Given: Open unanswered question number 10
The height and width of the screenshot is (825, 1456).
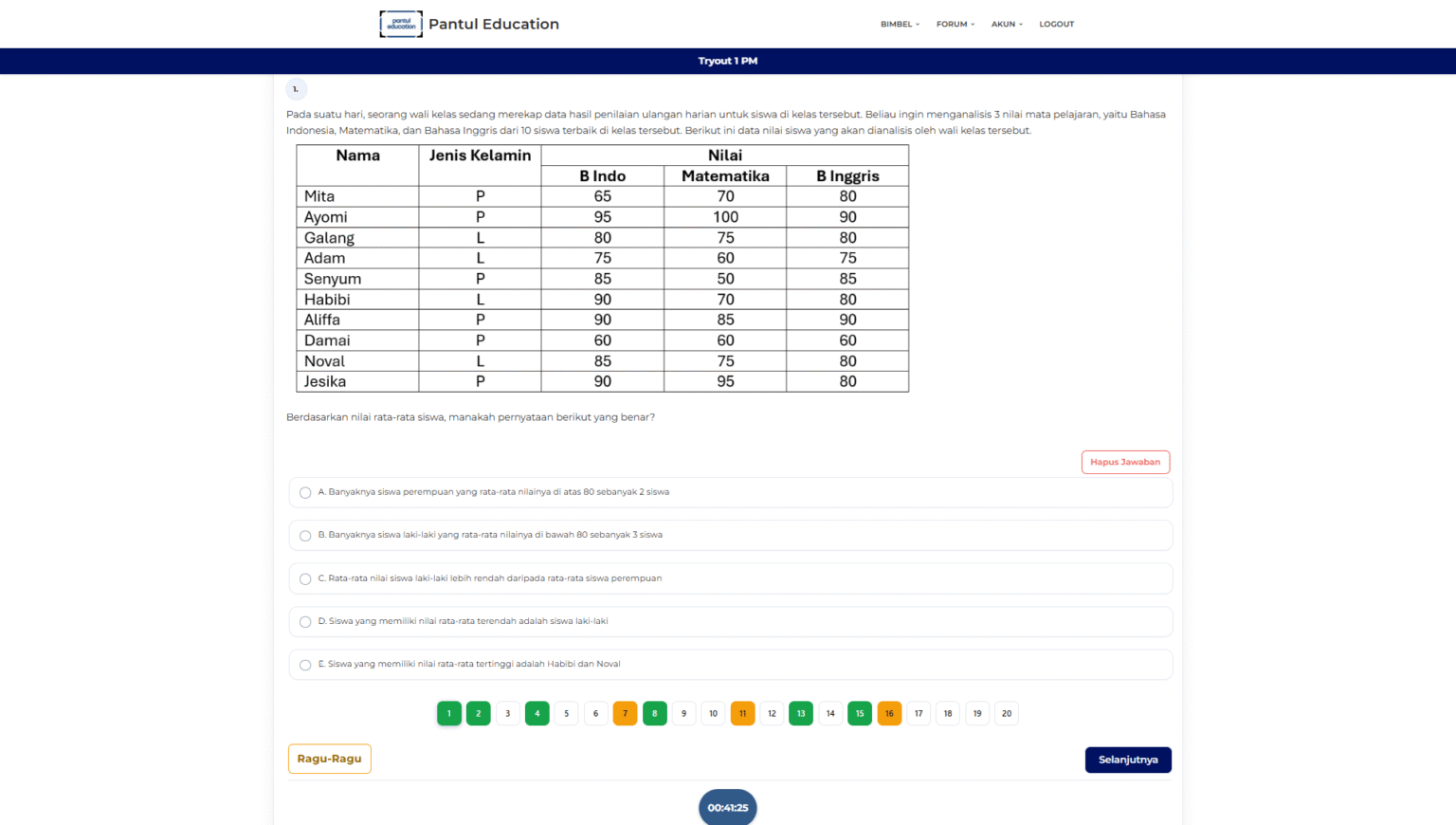Looking at the screenshot, I should (x=713, y=713).
